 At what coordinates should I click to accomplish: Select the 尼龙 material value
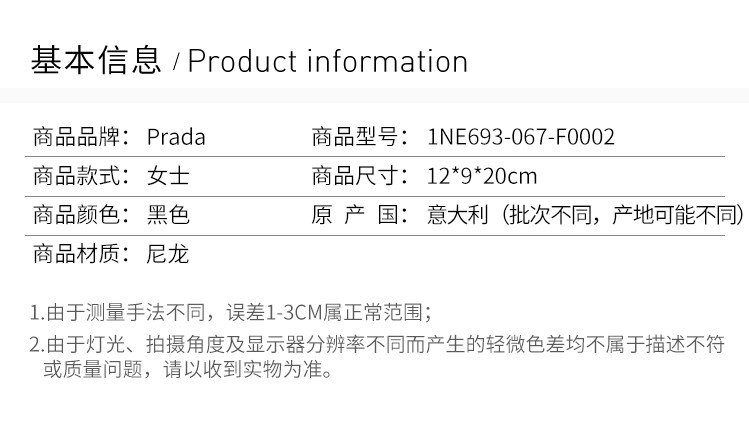tap(168, 254)
